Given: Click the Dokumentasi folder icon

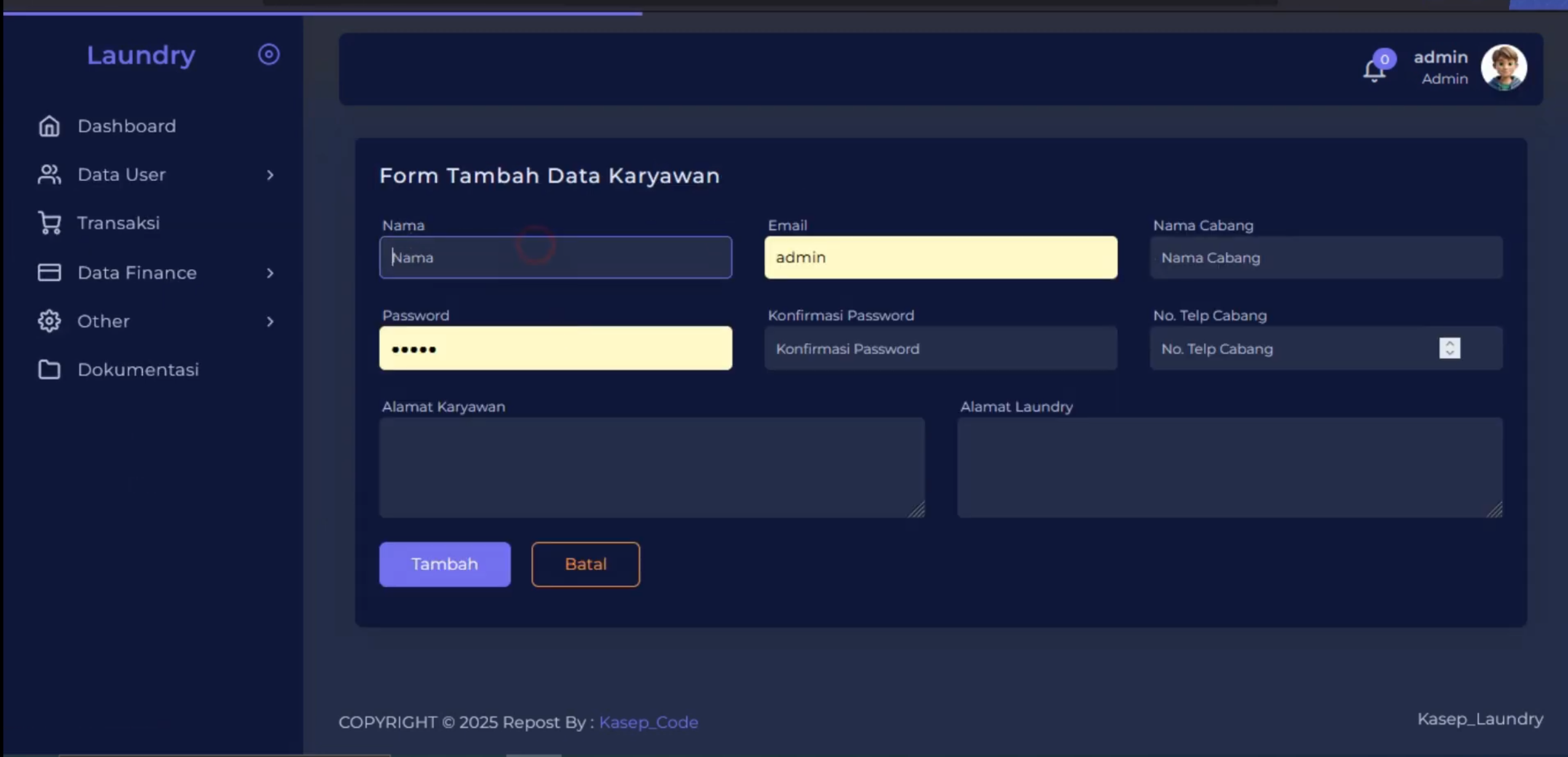Looking at the screenshot, I should coord(49,370).
